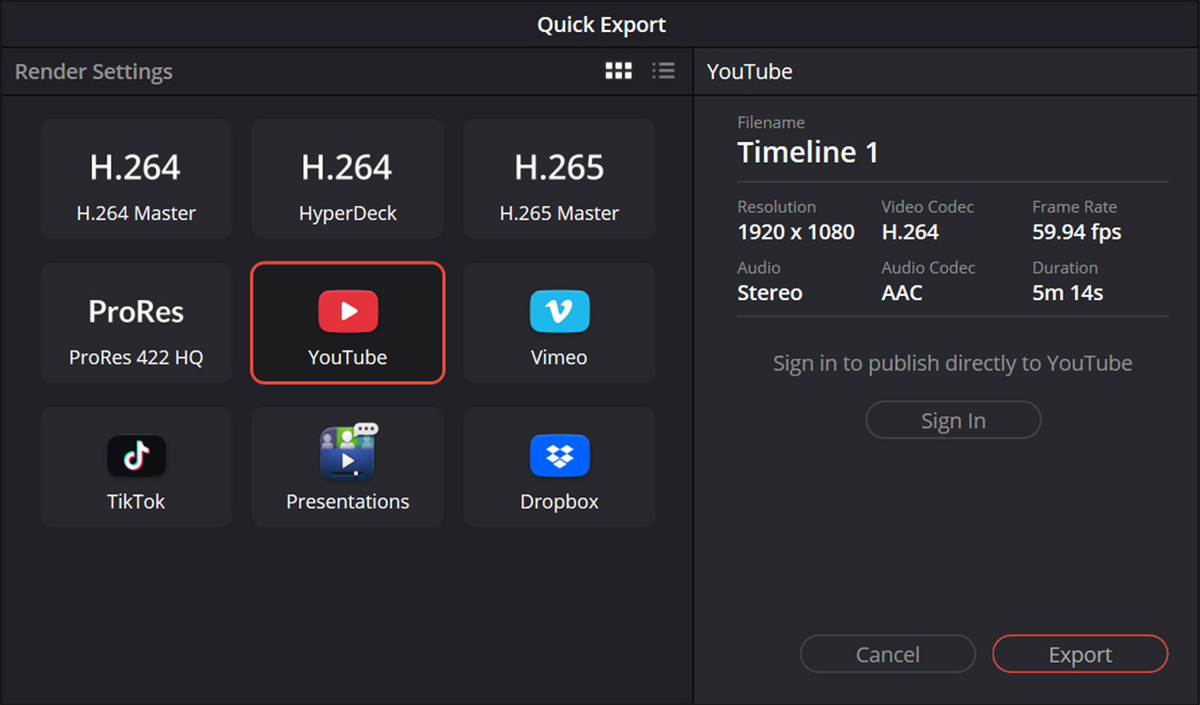This screenshot has width=1200, height=705.
Task: Pick the ProRes 422 HQ preset
Action: 136,323
